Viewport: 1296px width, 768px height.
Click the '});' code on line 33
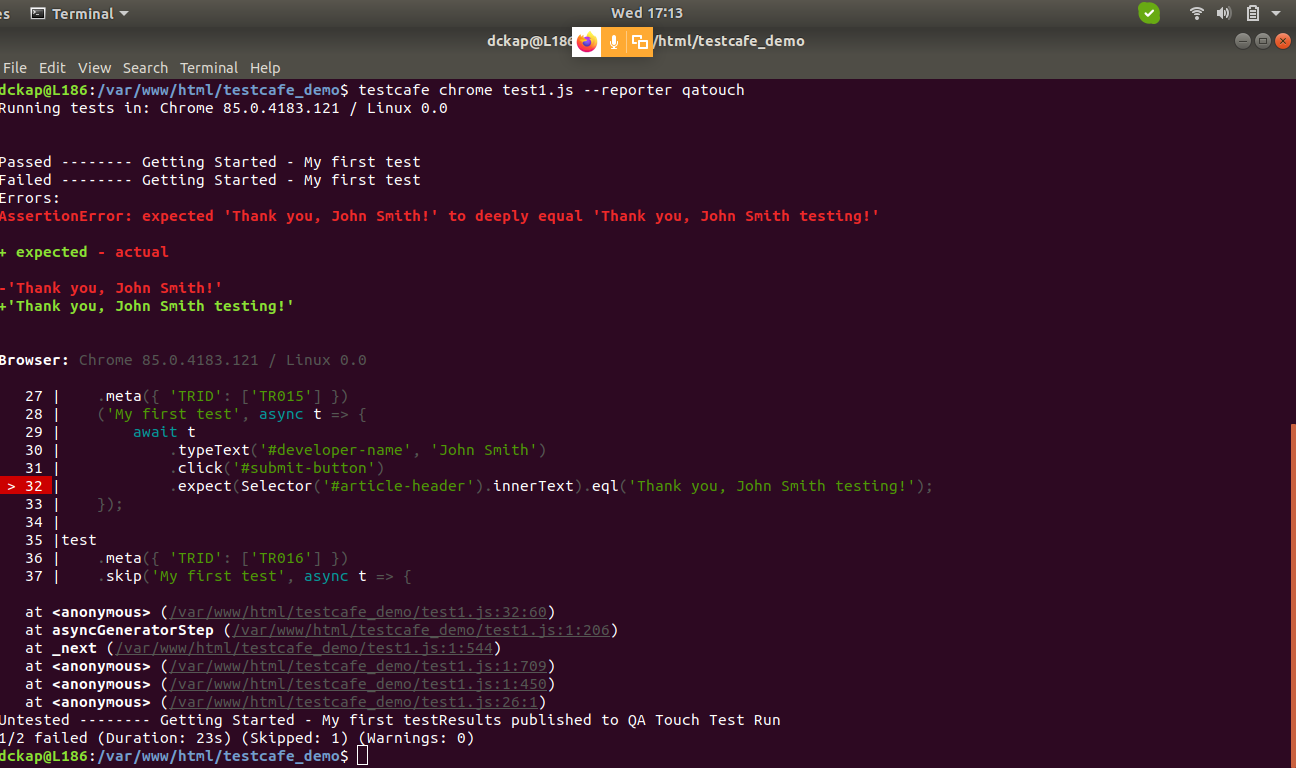110,504
